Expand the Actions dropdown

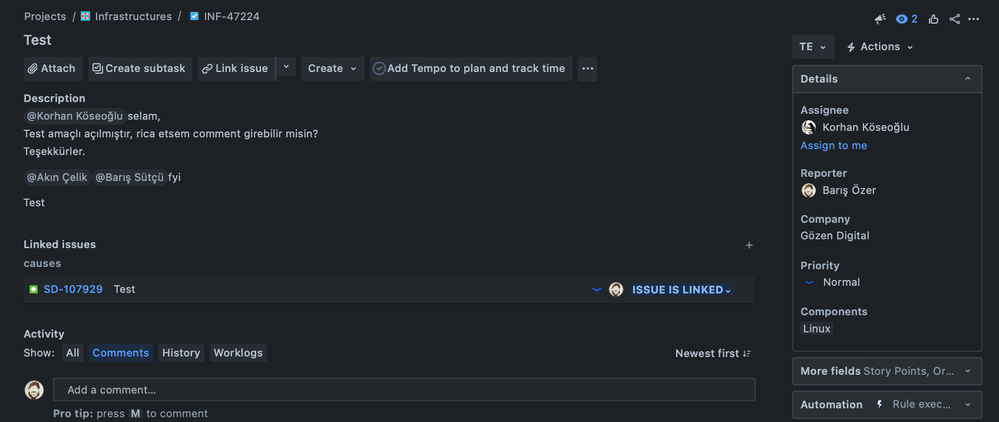(880, 47)
